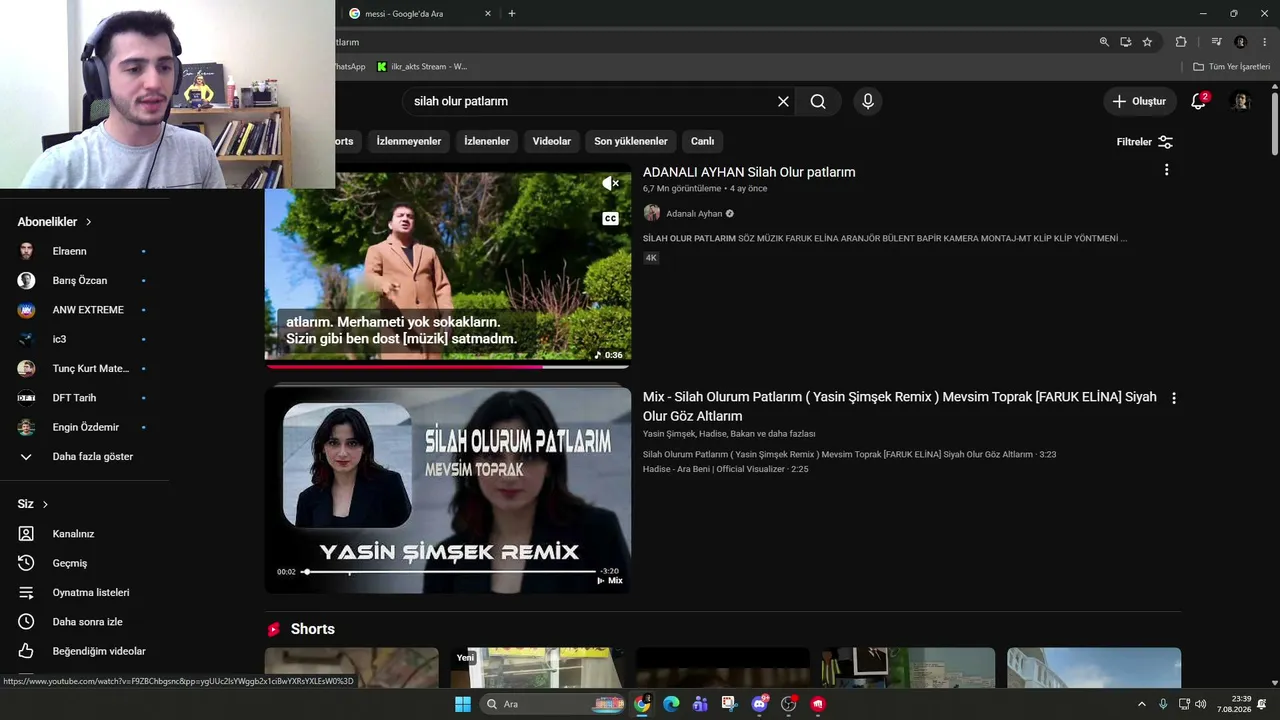The height and width of the screenshot is (720, 1280).
Task: Open Chrome extensions puzzle icon
Action: [x=1181, y=42]
